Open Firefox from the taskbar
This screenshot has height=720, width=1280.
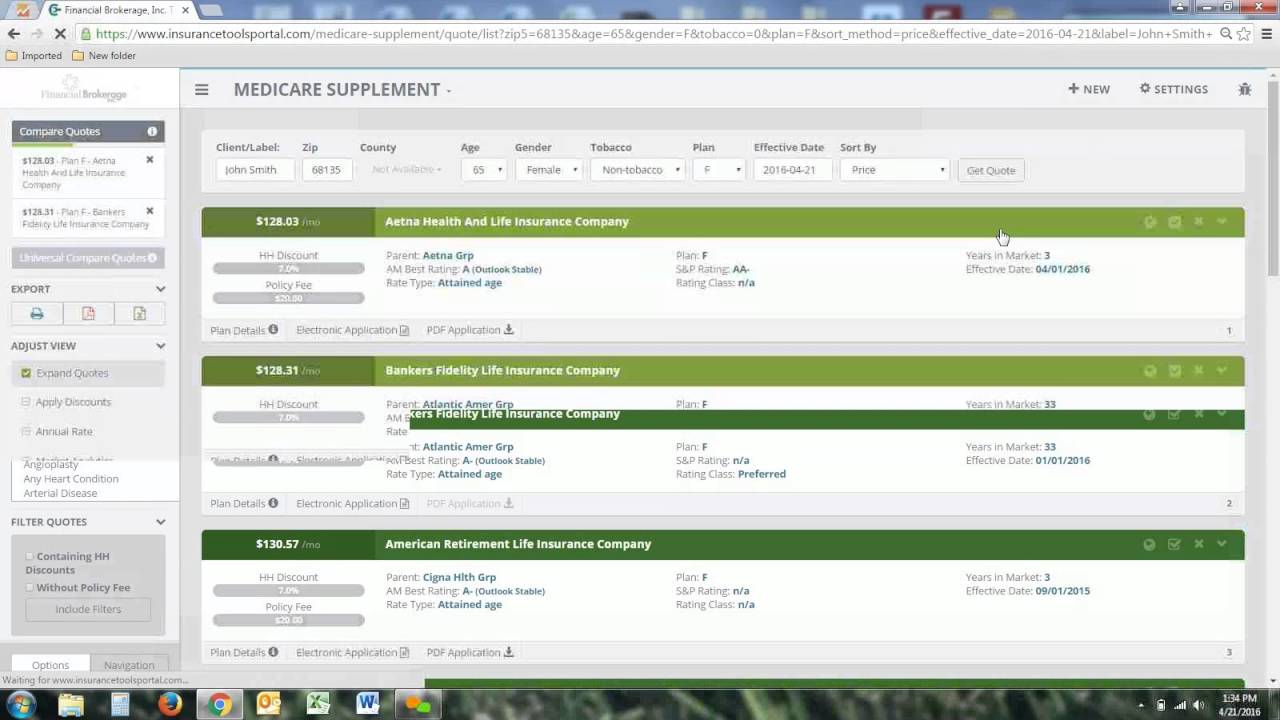coord(169,704)
